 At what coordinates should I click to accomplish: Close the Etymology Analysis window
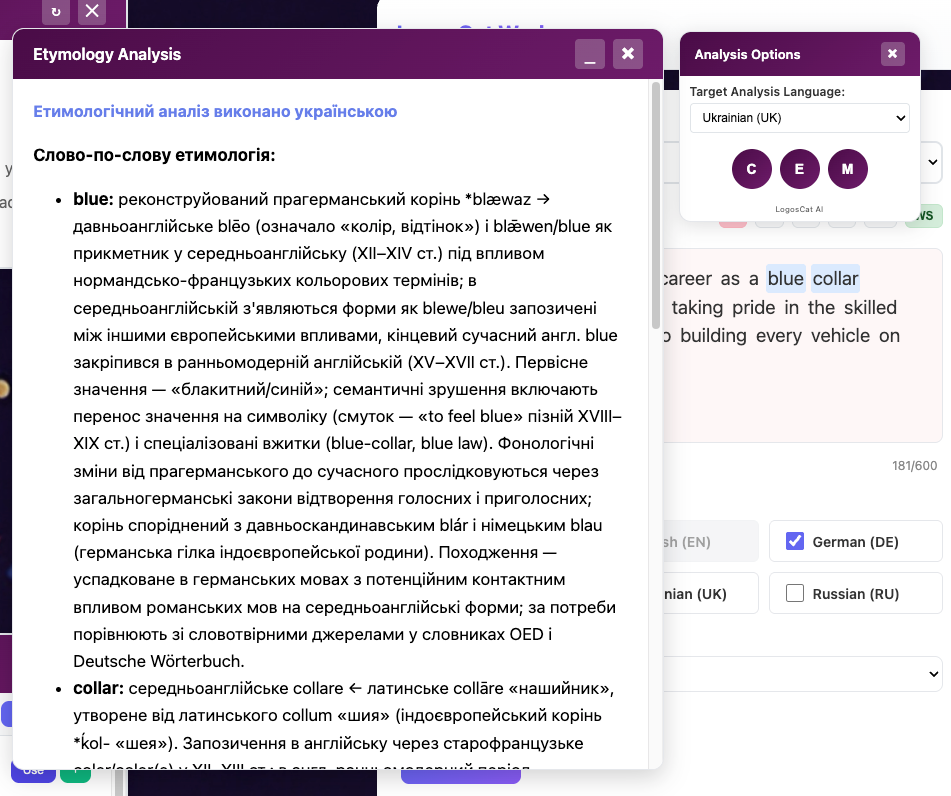[627, 54]
